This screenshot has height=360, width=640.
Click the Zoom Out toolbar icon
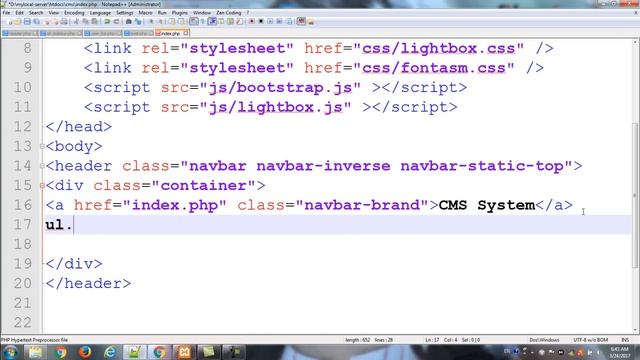point(161,21)
